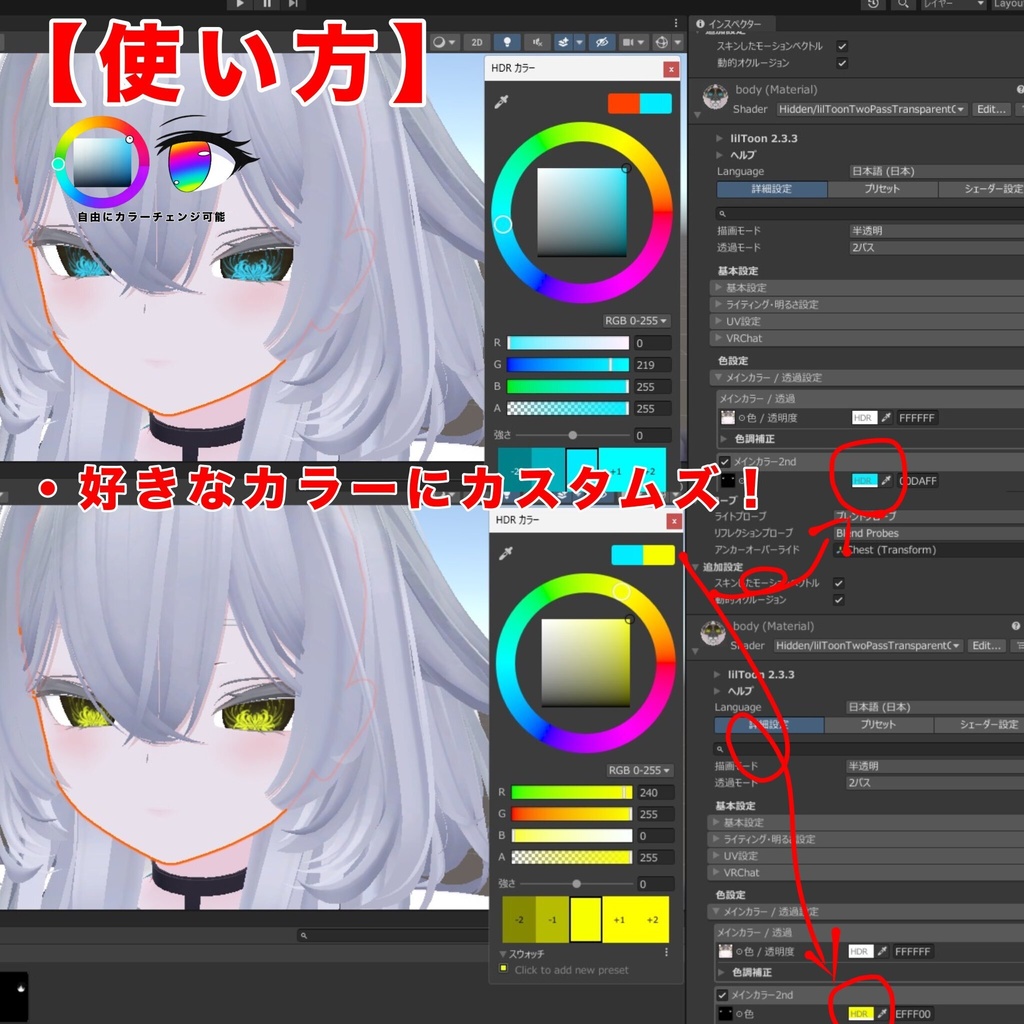Open the cyan HDR color swatch beside 00DAFF
The width and height of the screenshot is (1024, 1024).
(x=865, y=481)
